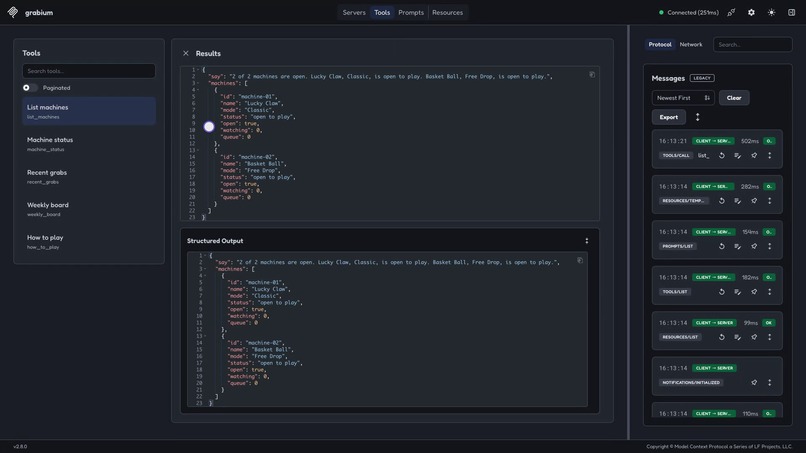The image size is (806, 453).
Task: Click the Connected (251ms) status
Action: tap(689, 12)
